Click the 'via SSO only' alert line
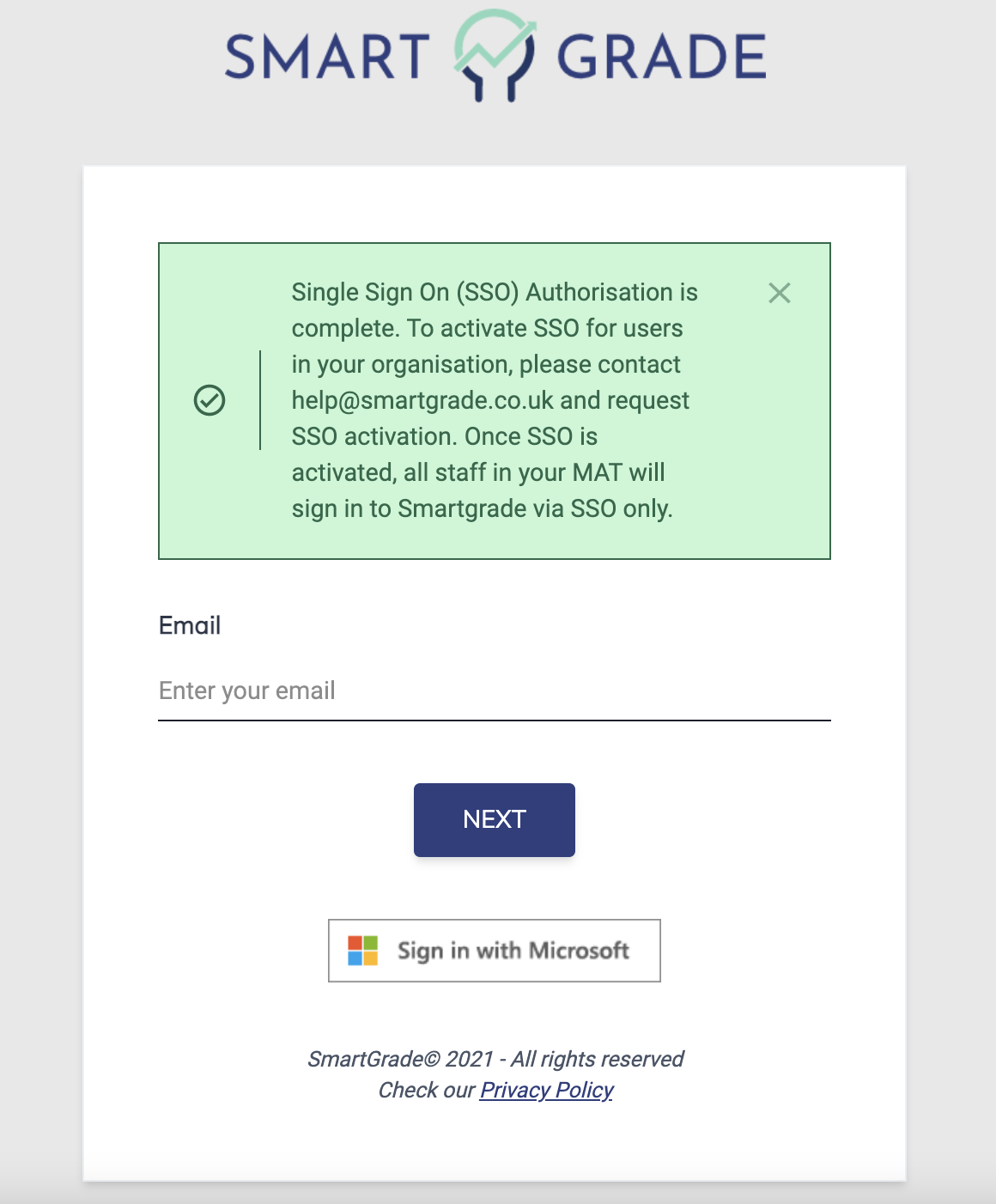996x1204 pixels. tap(483, 508)
